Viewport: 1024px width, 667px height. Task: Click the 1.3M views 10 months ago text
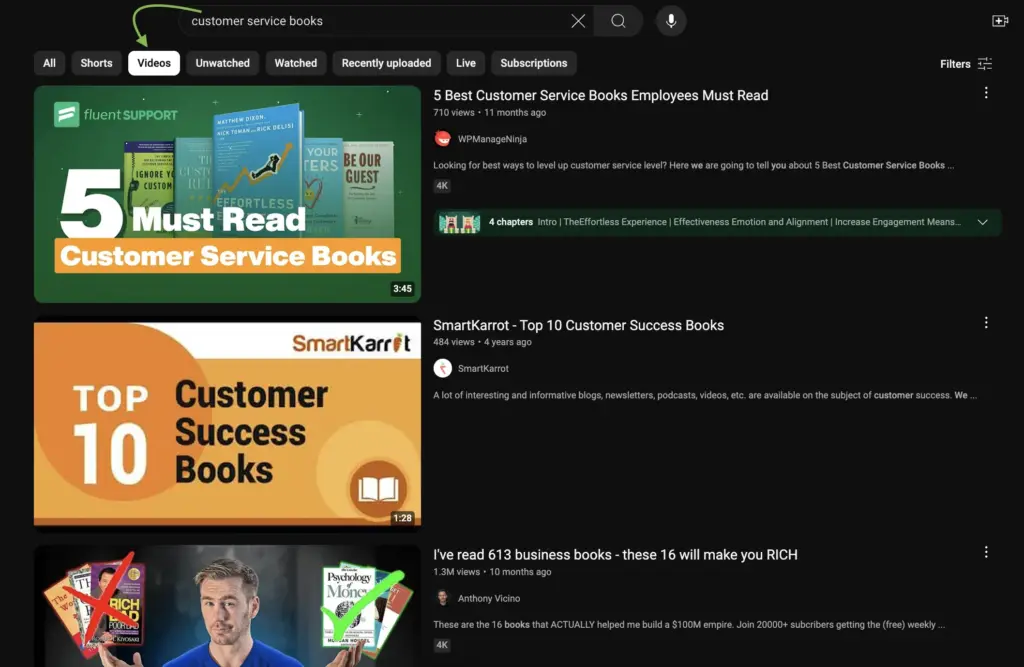click(x=492, y=572)
